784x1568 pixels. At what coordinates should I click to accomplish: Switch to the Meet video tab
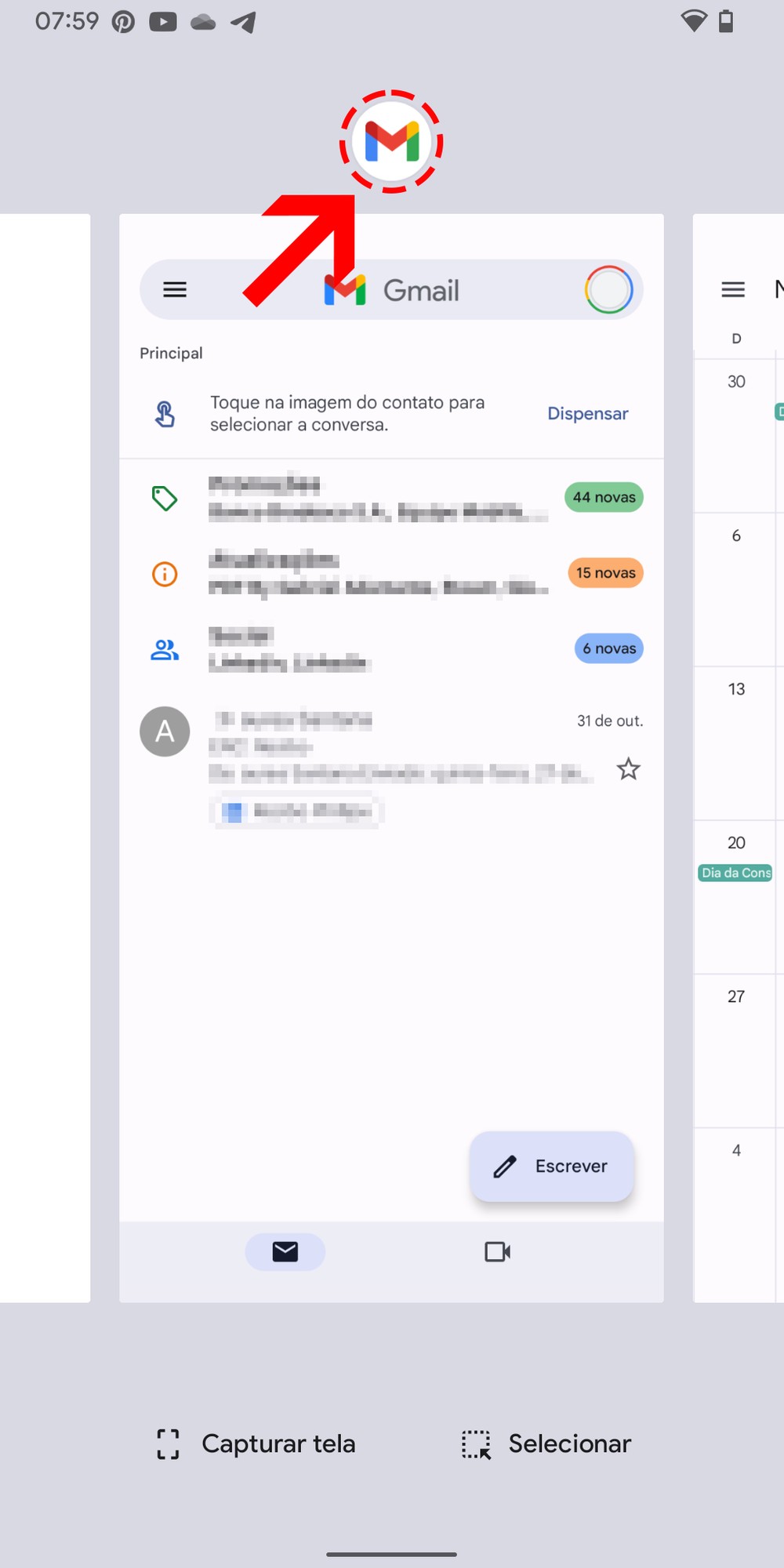coord(497,1252)
